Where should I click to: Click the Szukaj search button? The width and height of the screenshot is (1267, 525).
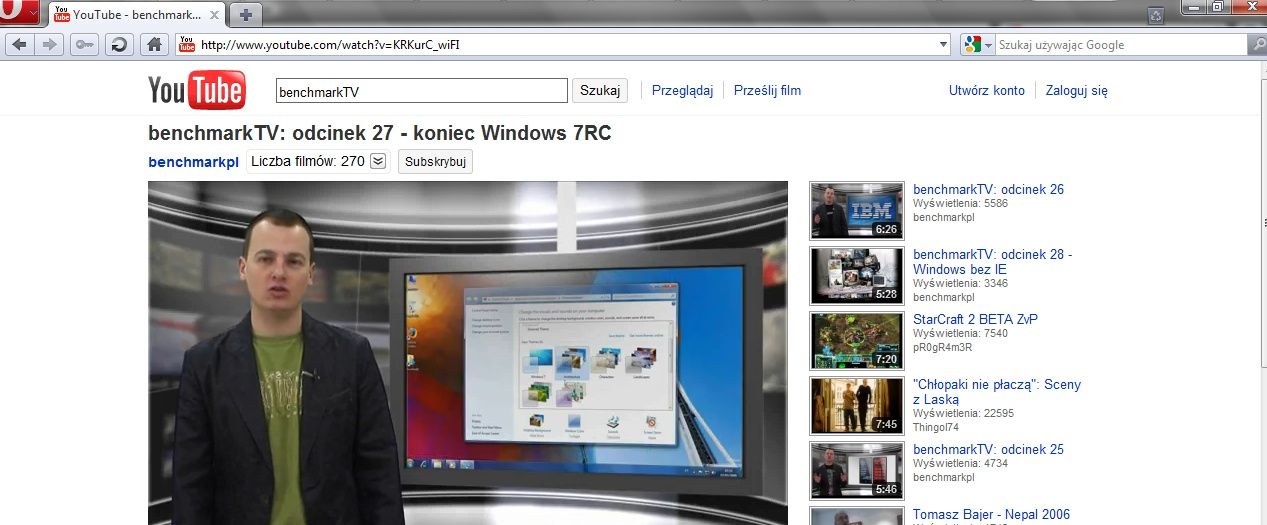pyautogui.click(x=600, y=91)
